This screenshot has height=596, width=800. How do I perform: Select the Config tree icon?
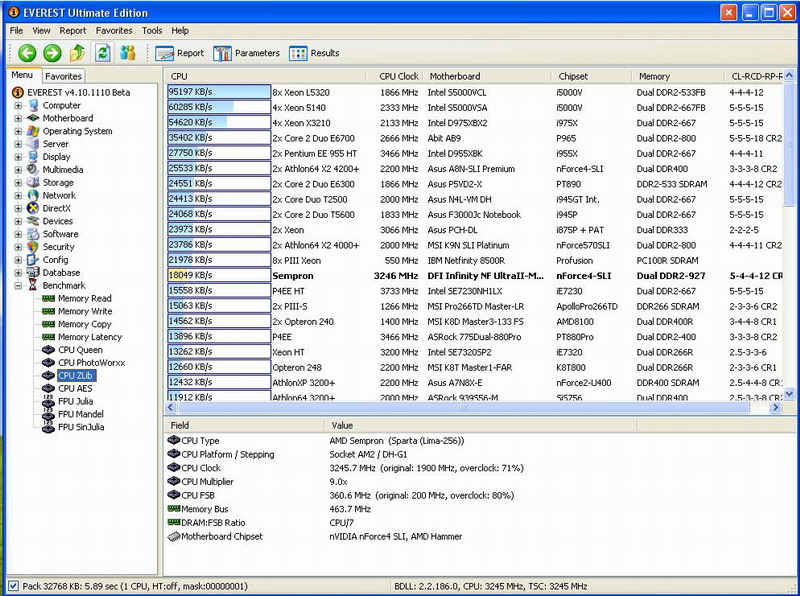[x=34, y=260]
